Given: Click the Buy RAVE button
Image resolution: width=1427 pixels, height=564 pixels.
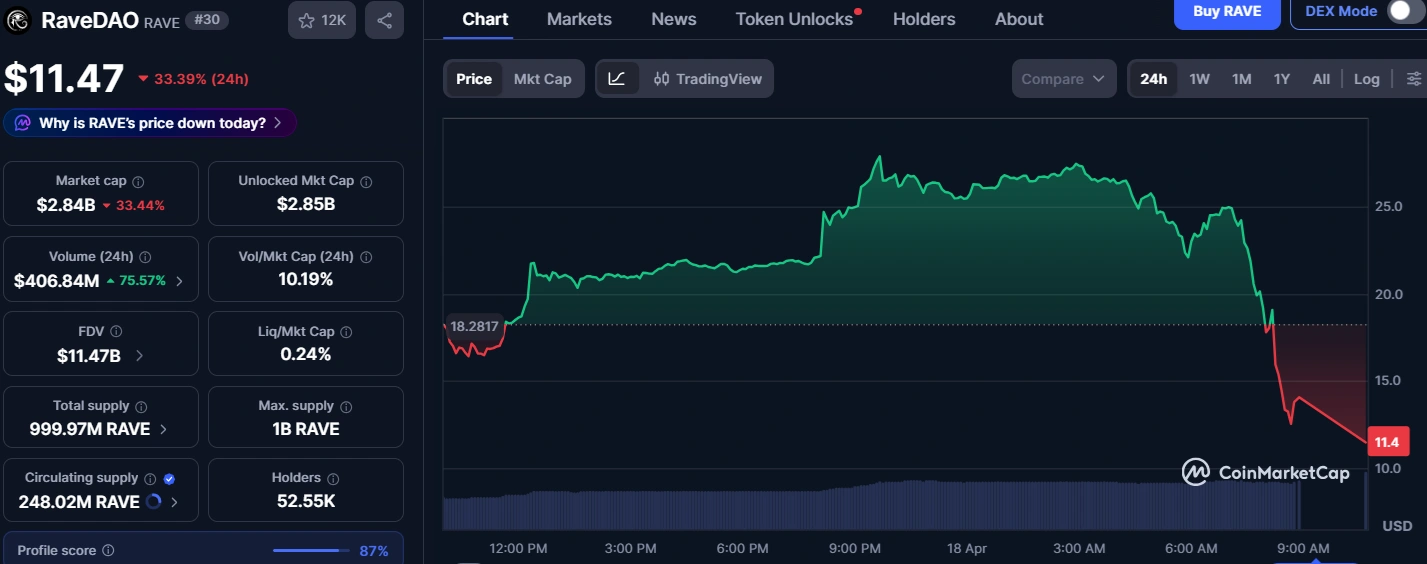Looking at the screenshot, I should tap(1227, 13).
